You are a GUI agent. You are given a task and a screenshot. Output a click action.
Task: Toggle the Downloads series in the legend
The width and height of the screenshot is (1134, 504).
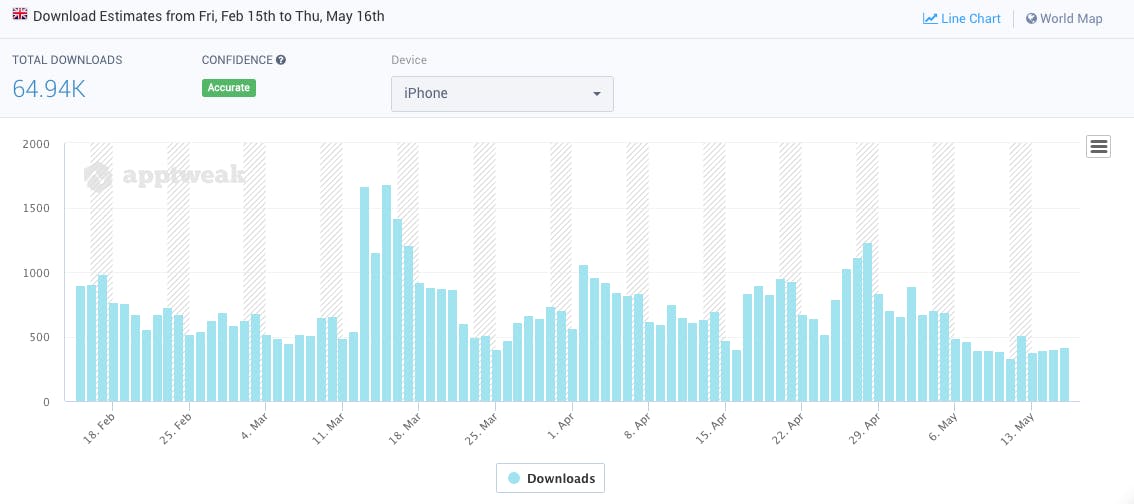click(550, 478)
